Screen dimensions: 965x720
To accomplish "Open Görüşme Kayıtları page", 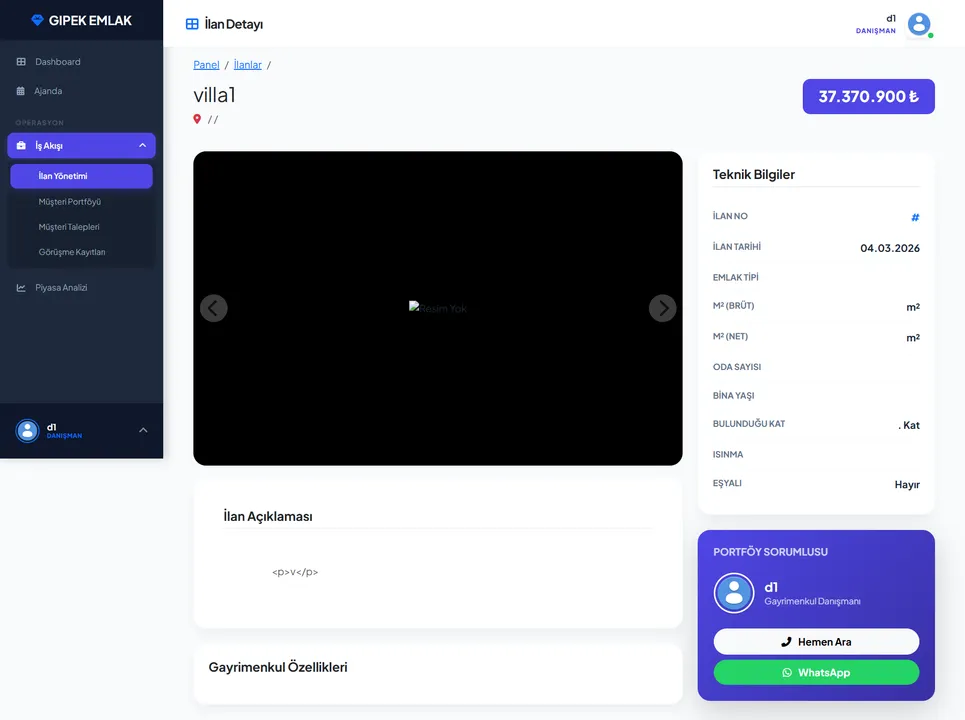I will 72,252.
